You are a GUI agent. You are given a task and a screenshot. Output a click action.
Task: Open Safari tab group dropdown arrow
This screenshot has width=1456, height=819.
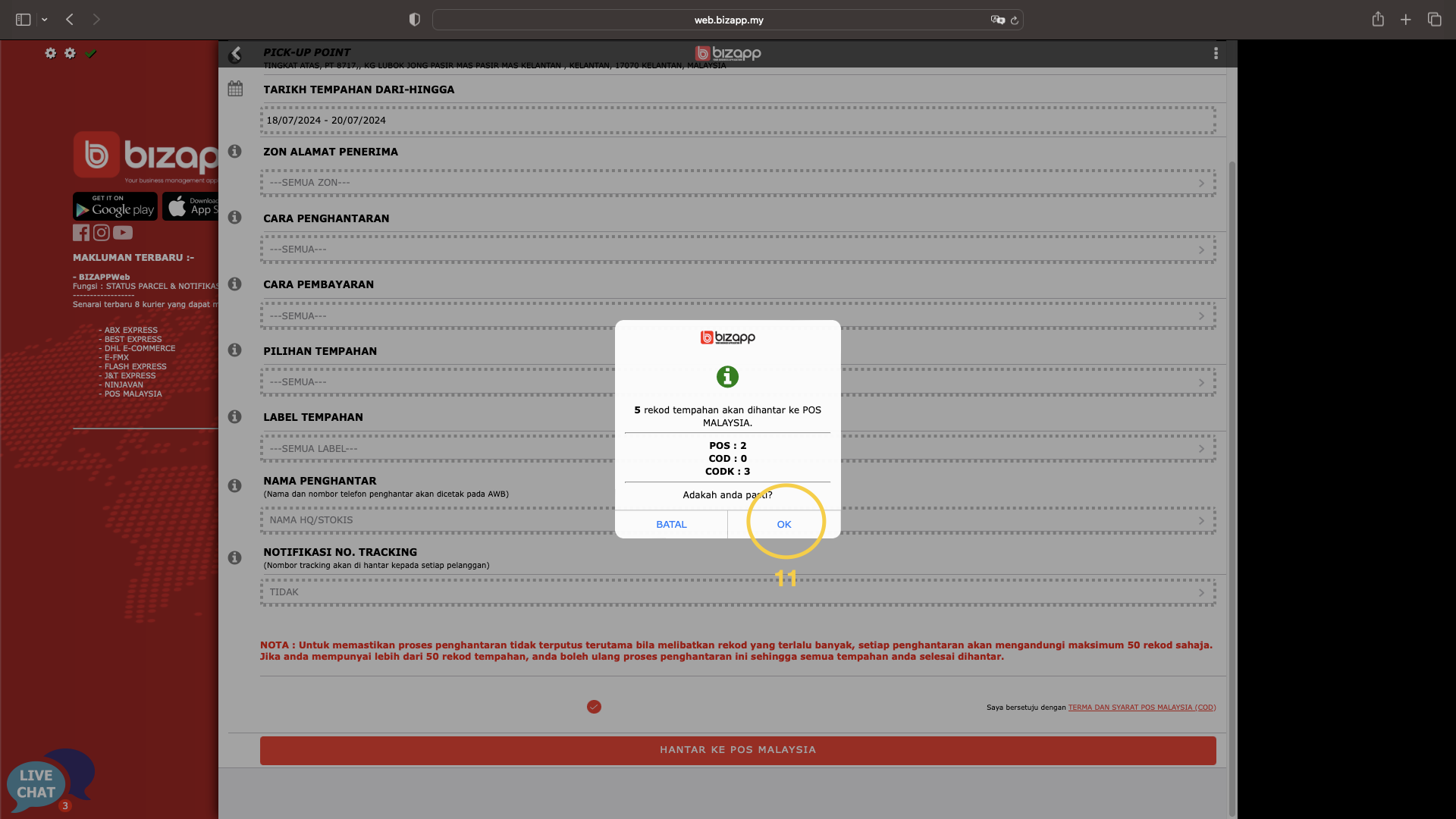(45, 20)
